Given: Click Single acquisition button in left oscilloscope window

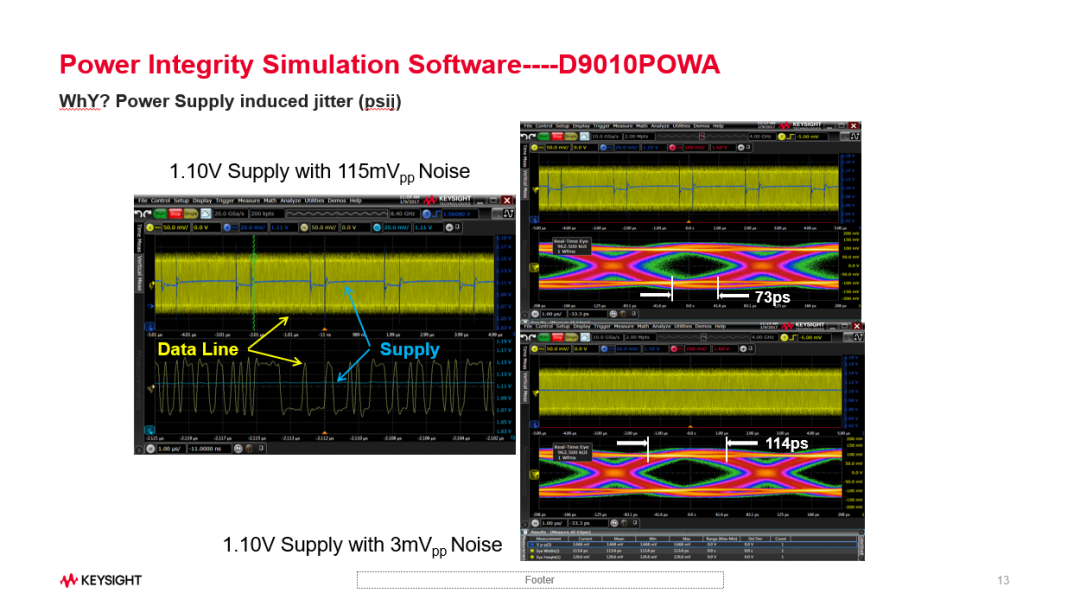Looking at the screenshot, I should coord(191,213).
